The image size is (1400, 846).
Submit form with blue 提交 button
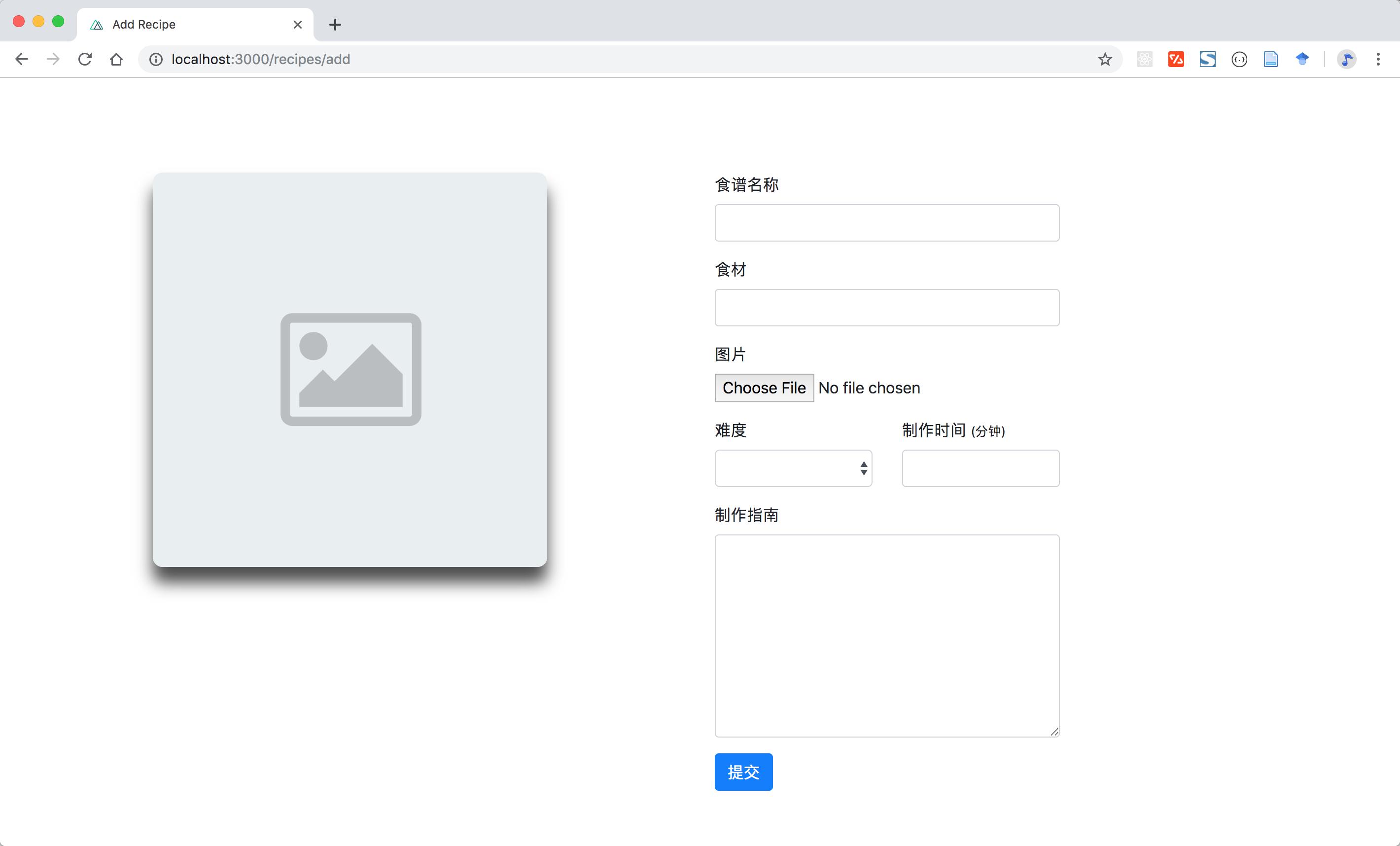(x=743, y=772)
